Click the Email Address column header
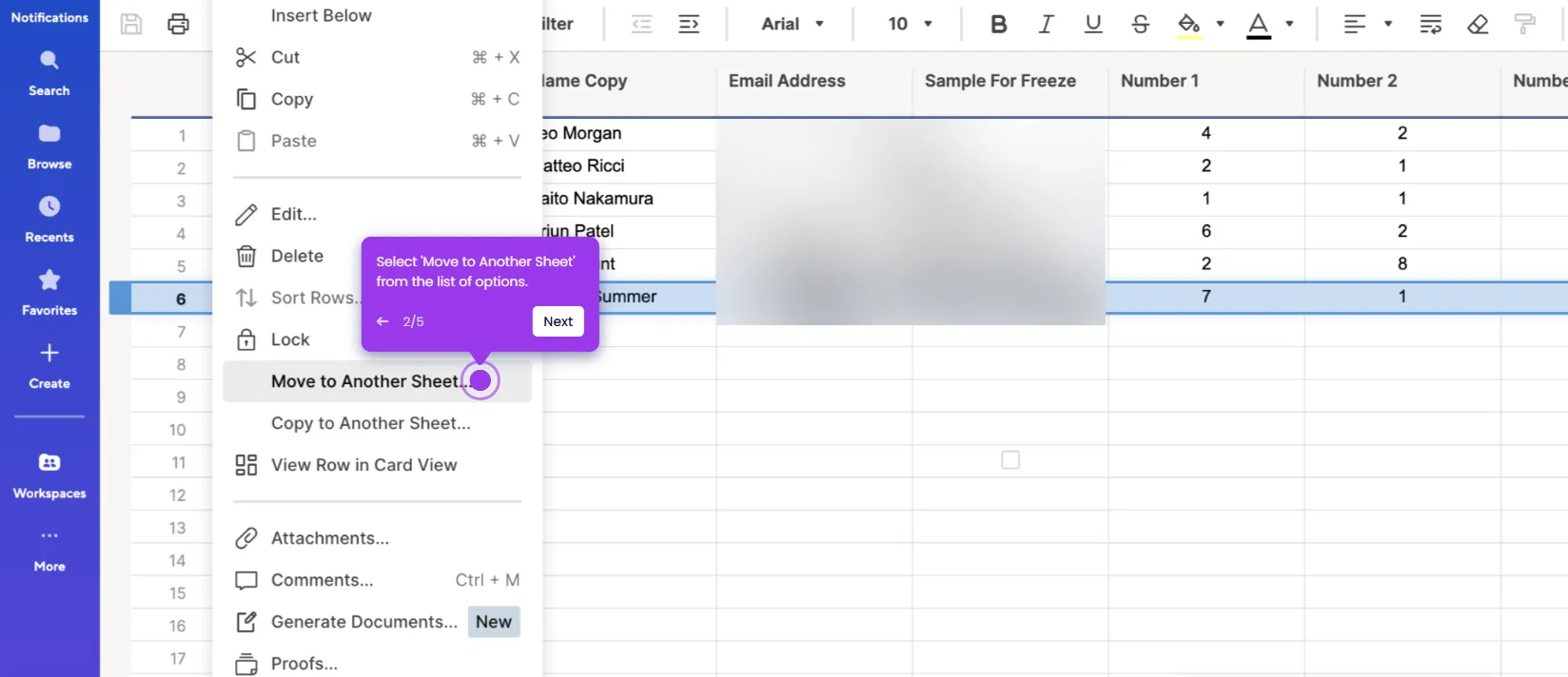 (x=814, y=81)
